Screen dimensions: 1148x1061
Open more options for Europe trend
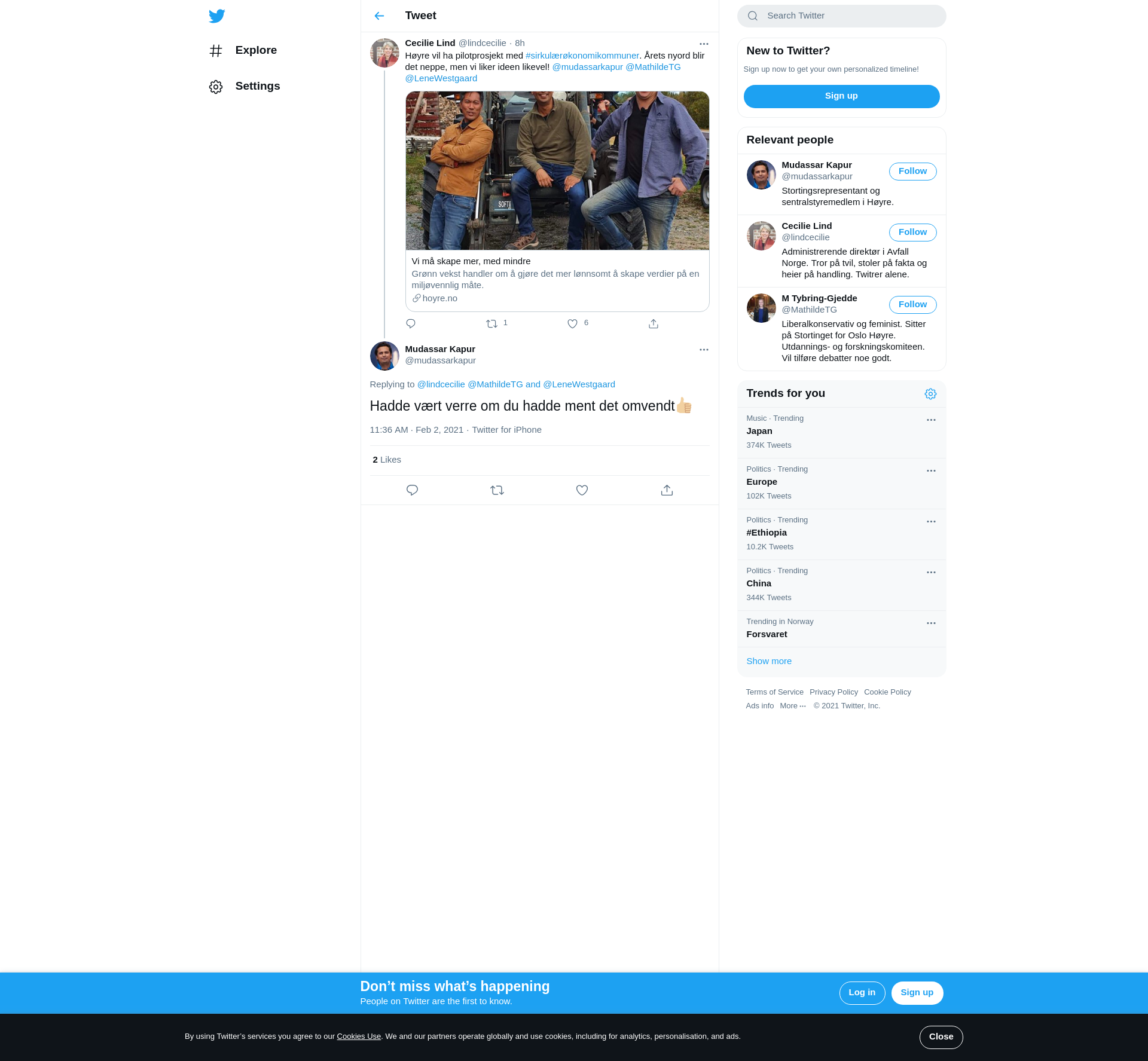pos(931,471)
